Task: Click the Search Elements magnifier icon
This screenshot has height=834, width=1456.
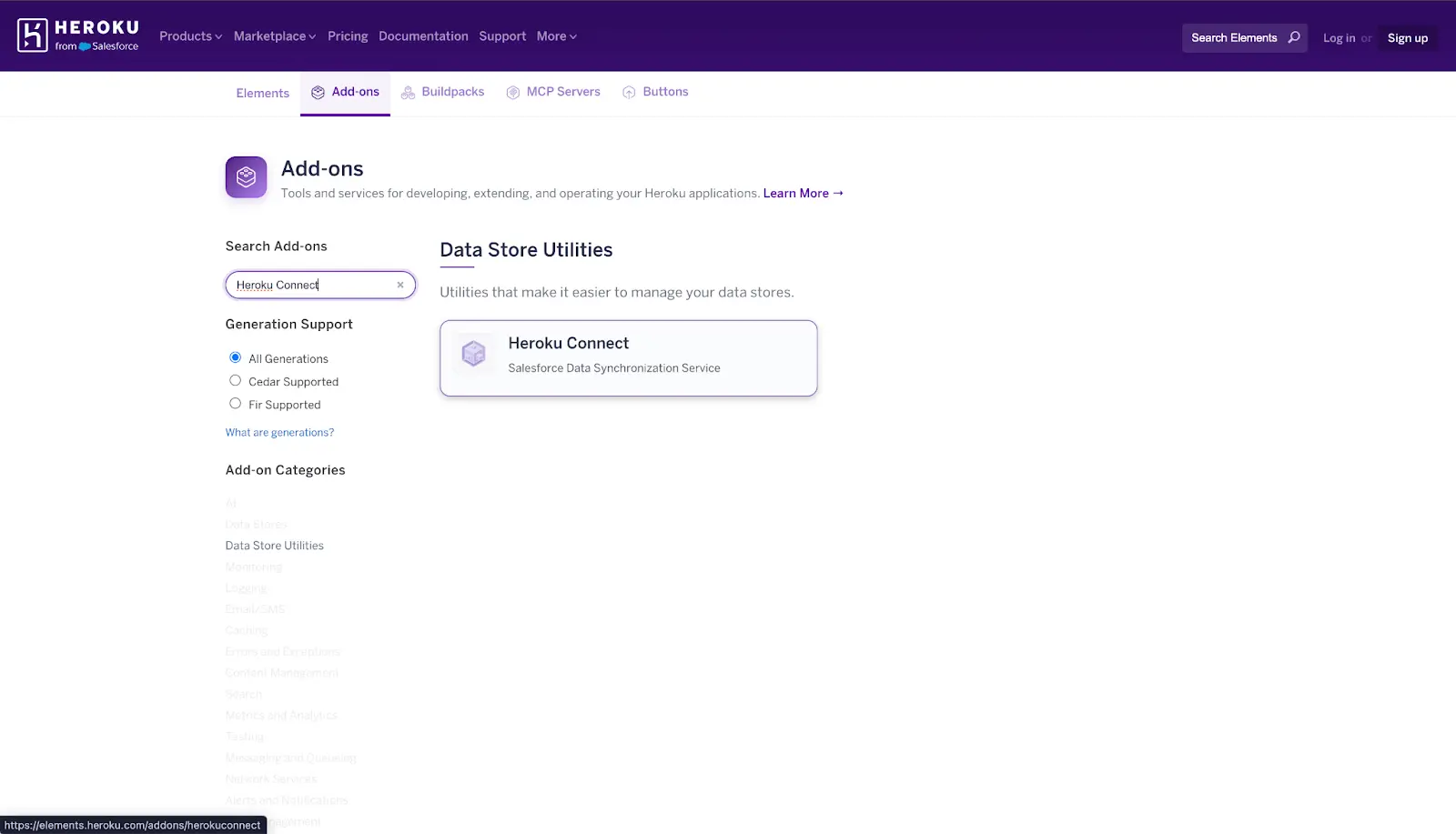Action: point(1294,38)
